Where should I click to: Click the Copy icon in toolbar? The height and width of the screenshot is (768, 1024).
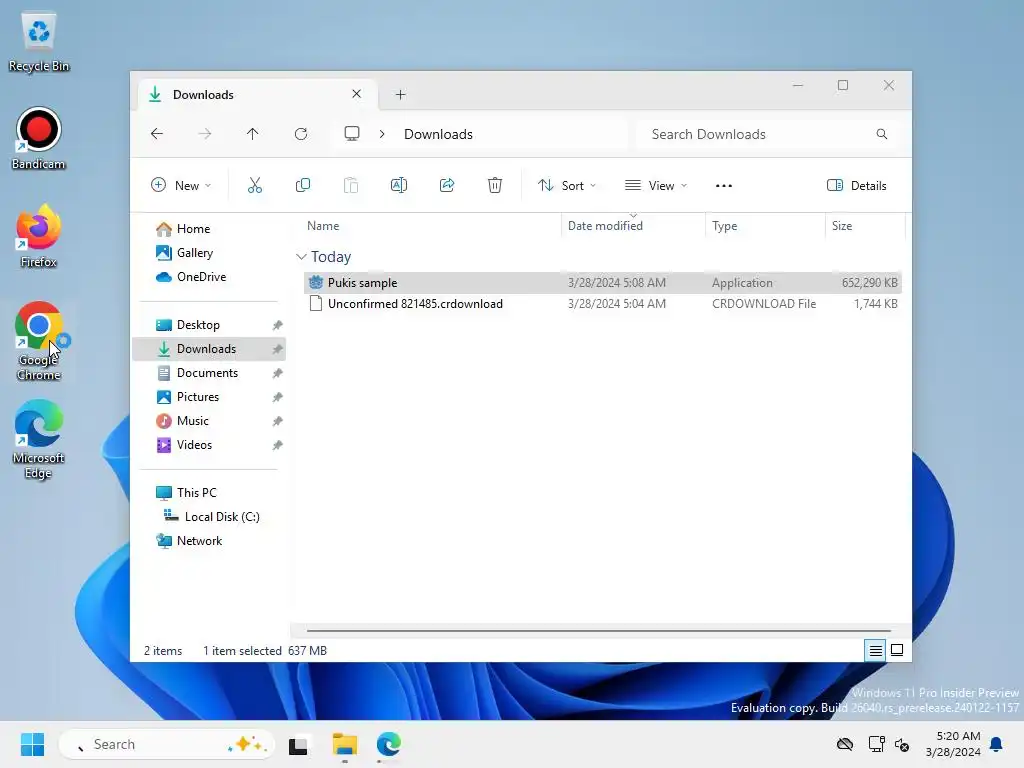point(303,185)
